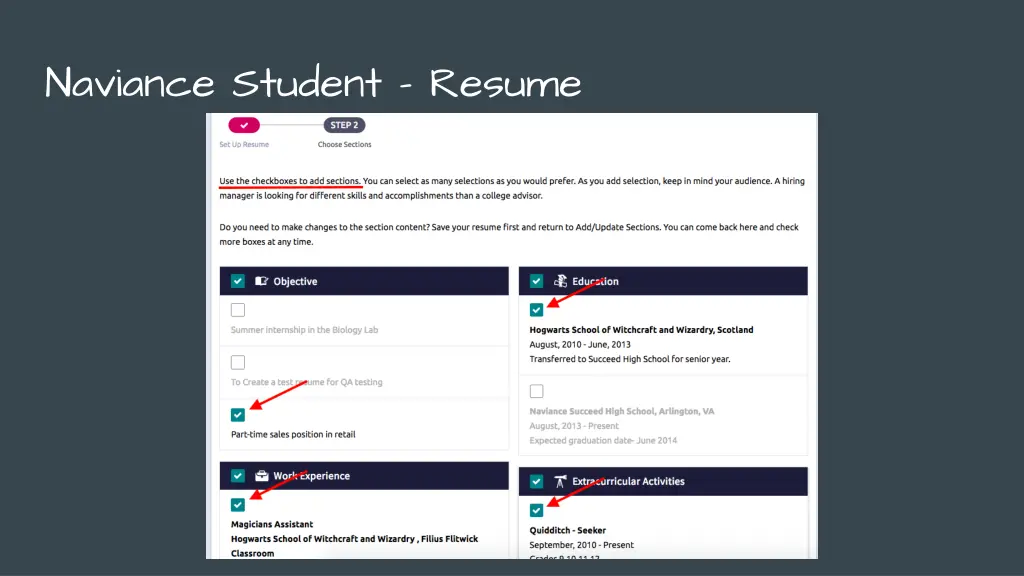Click the Work Experience section title
1024x576 pixels.
(312, 476)
